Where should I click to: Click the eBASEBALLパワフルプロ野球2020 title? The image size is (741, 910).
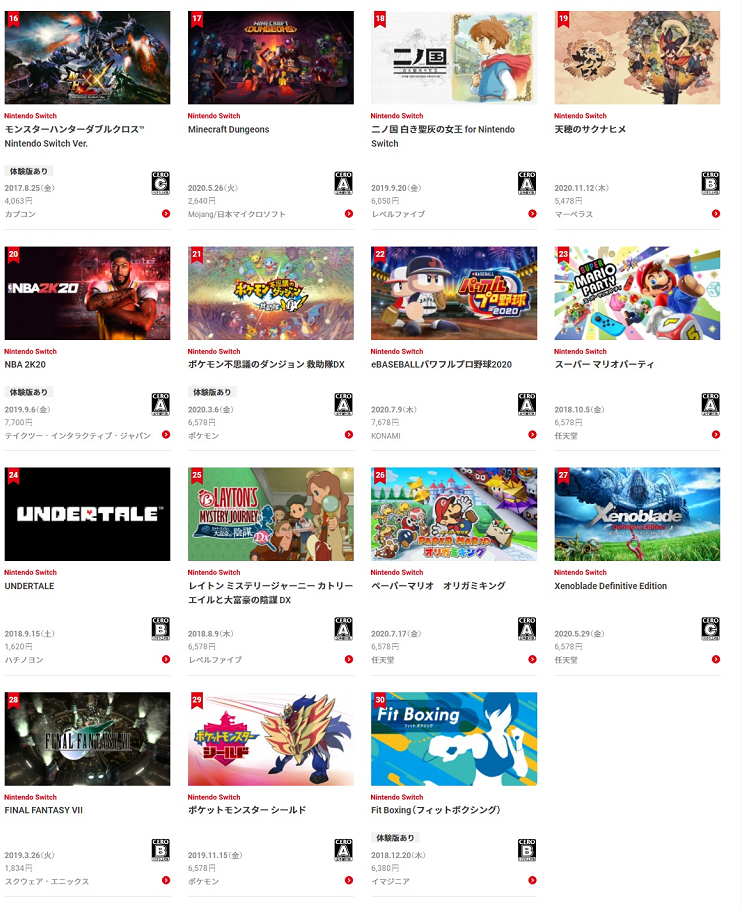(442, 364)
